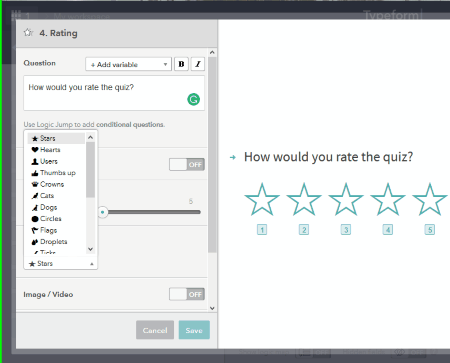Viewport: 450px width, 363px height.
Task: Choose Cats shape from the list
Action: pyautogui.click(x=56, y=196)
